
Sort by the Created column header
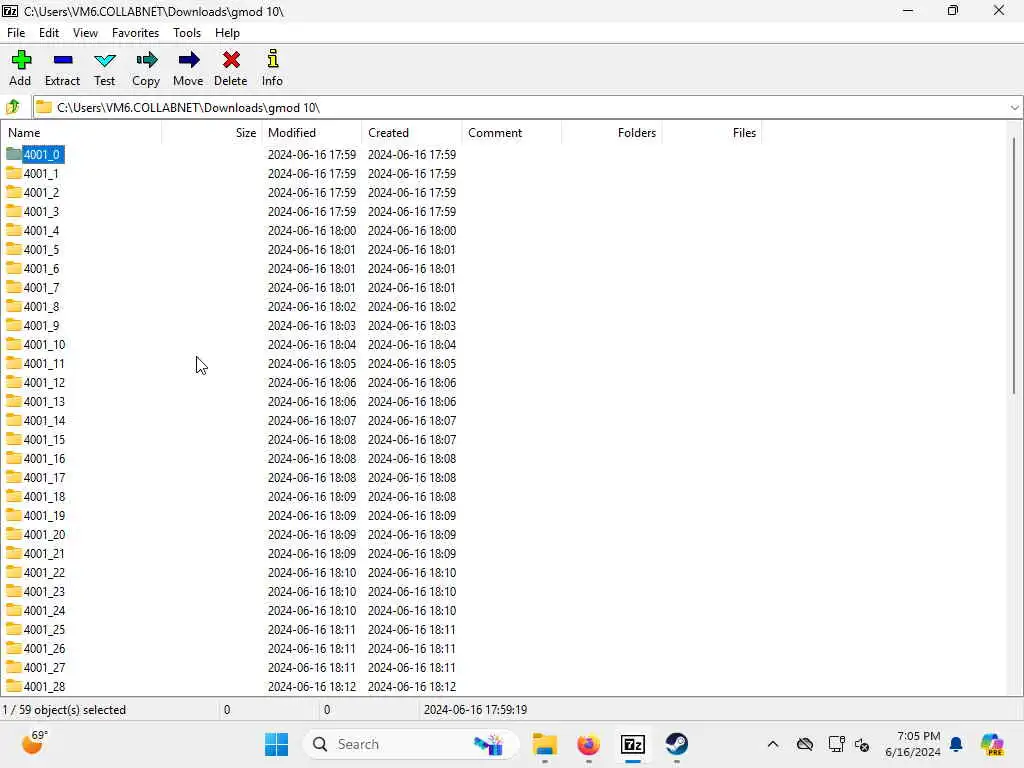[x=411, y=133]
